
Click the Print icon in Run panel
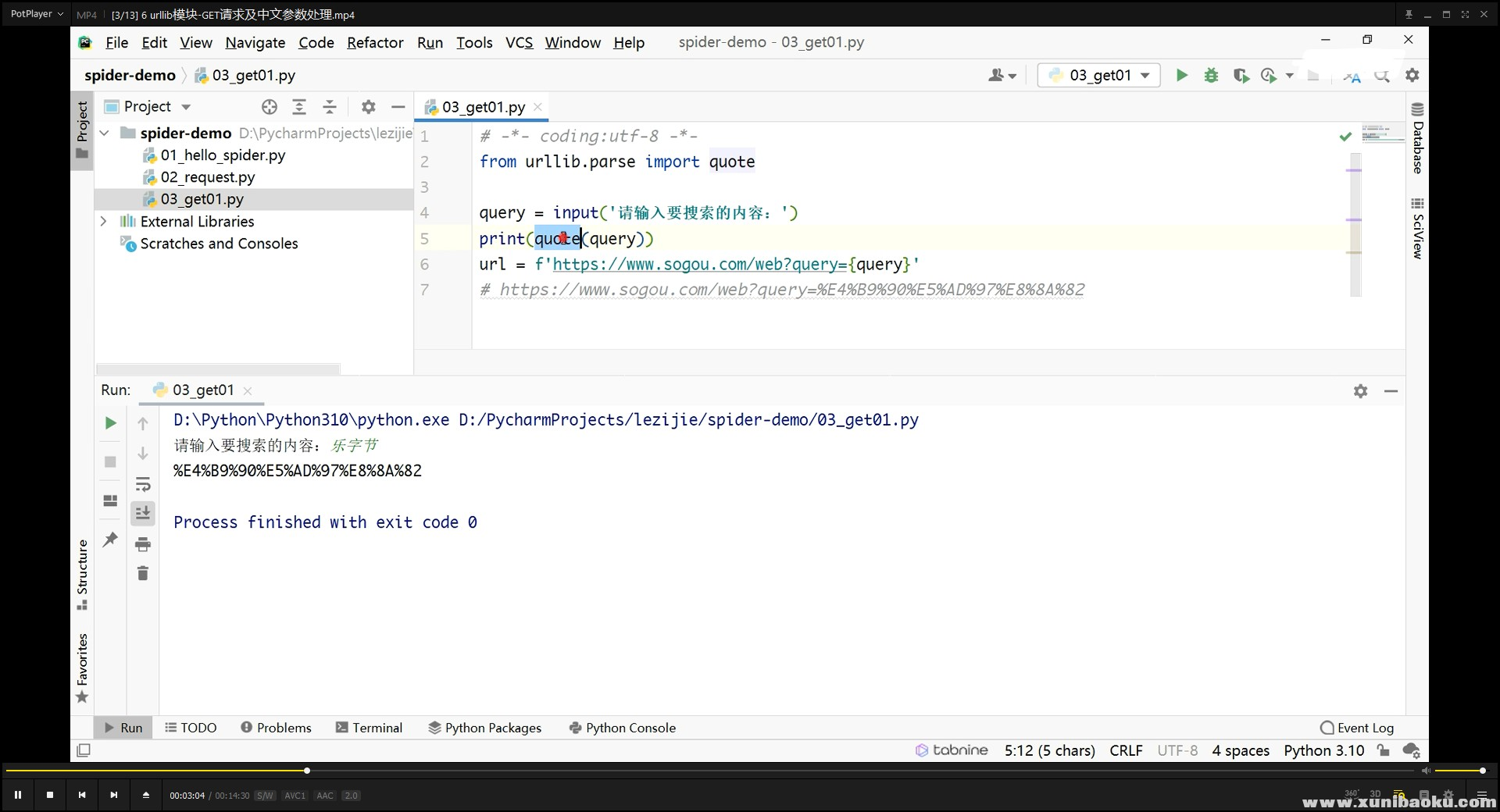(142, 544)
